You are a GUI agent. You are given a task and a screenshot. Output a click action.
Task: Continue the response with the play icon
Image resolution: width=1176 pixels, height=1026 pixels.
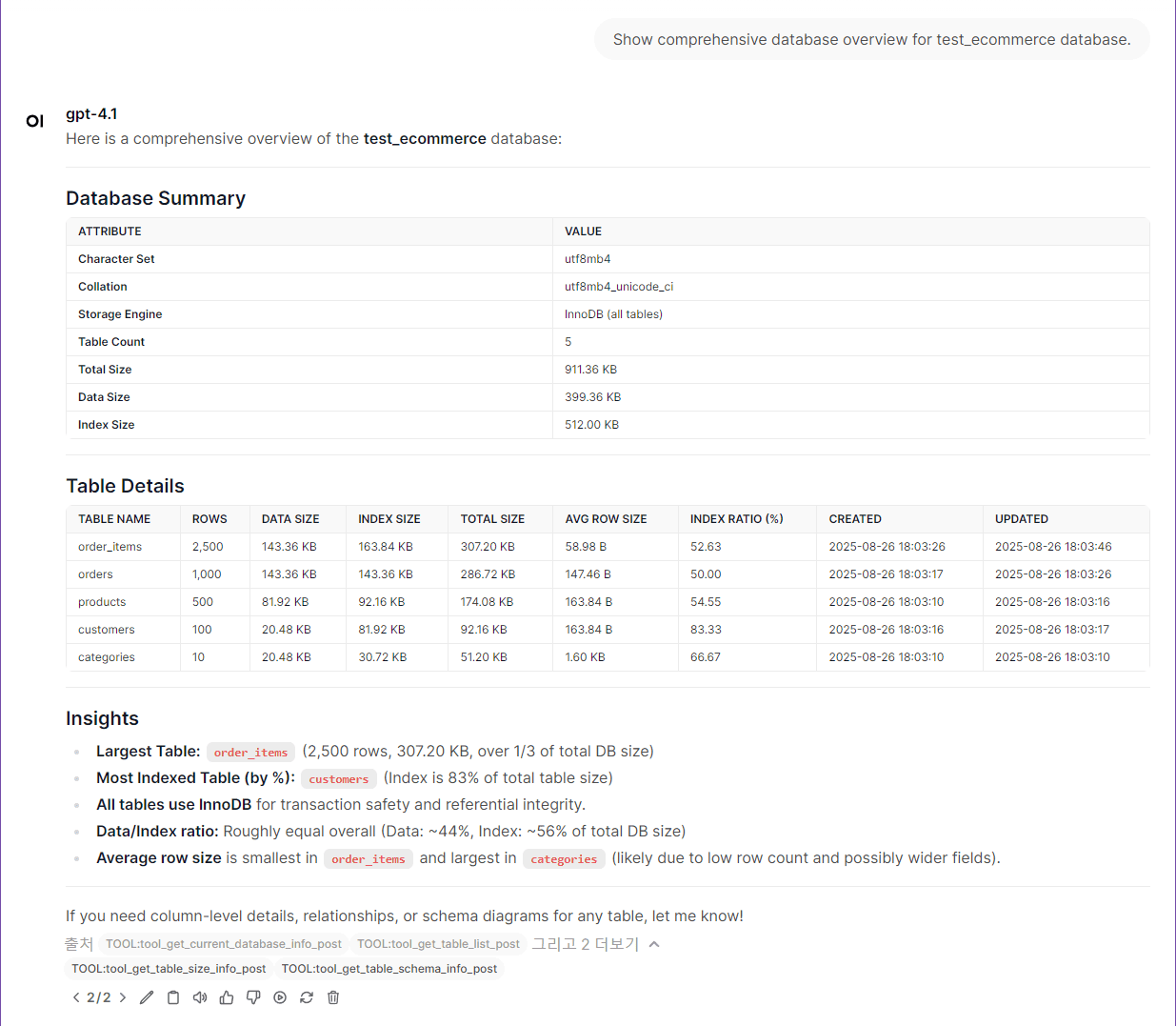point(280,997)
